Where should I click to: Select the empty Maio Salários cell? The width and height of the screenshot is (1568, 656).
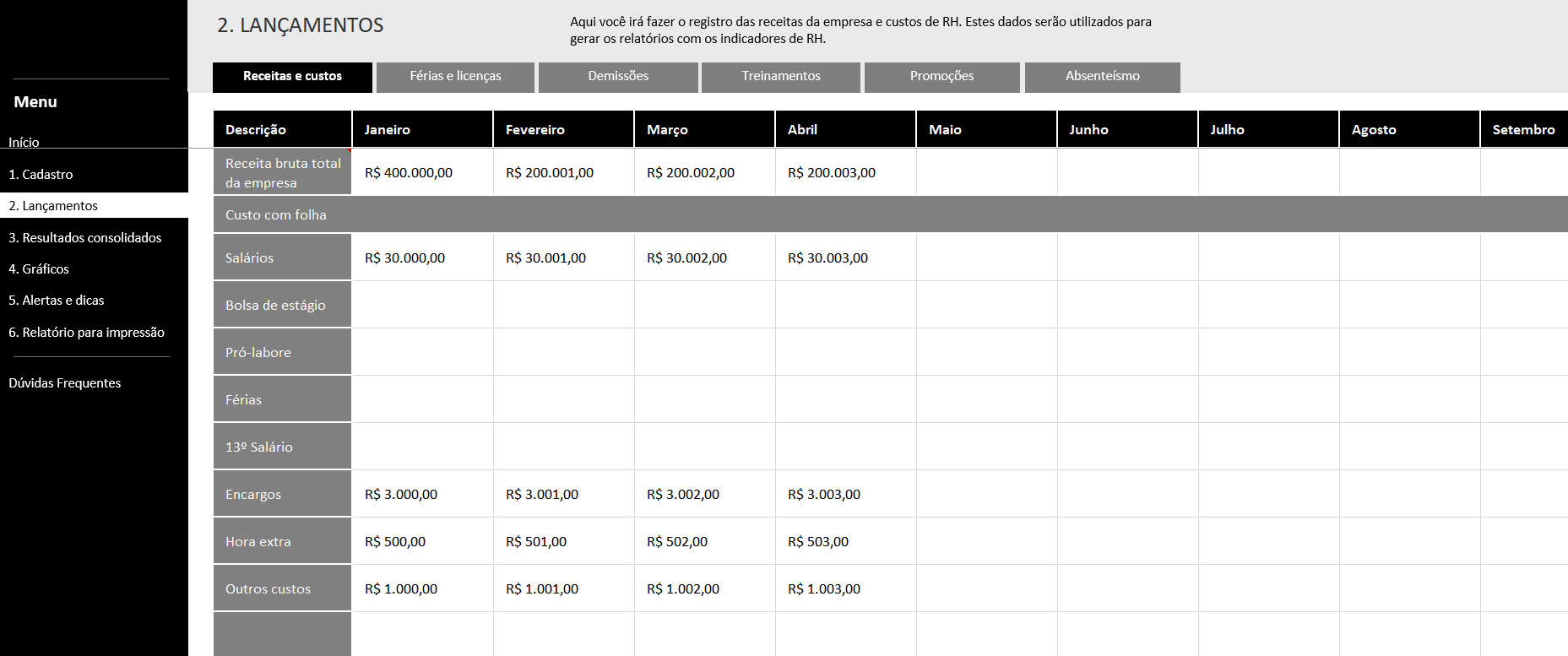point(986,258)
